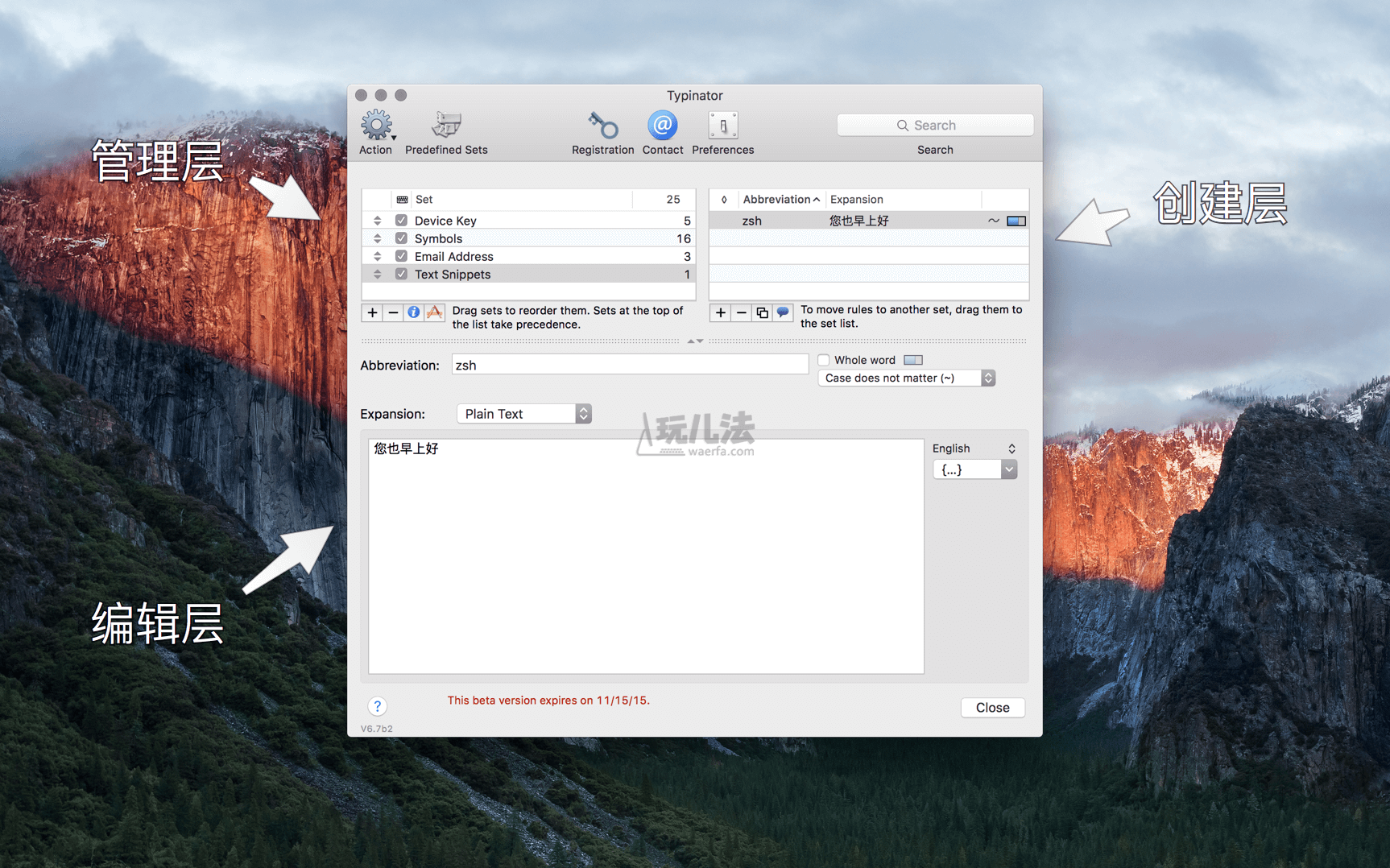Click the Device Key reorder handle

tap(377, 221)
